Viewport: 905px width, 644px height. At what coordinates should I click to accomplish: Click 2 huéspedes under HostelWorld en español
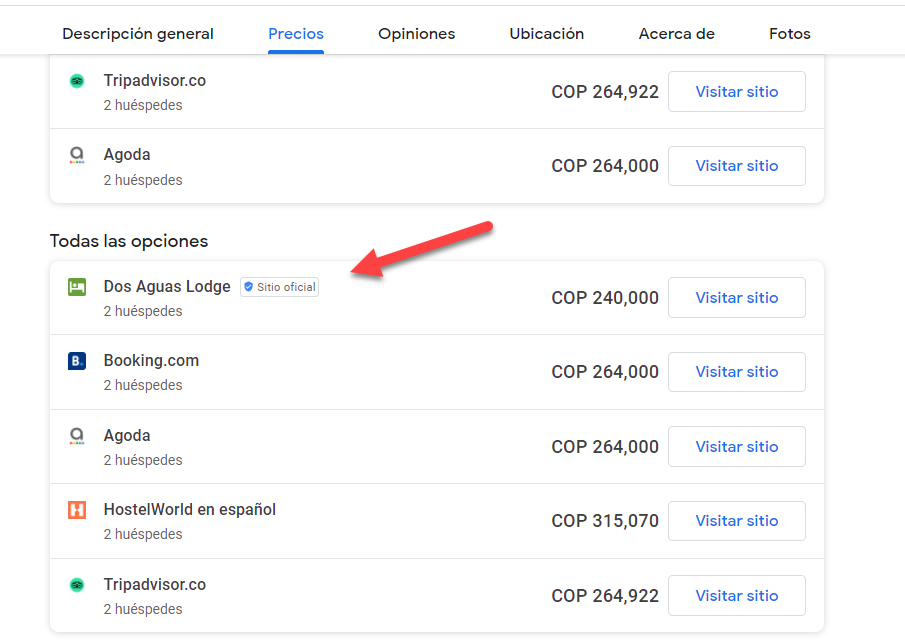tap(143, 534)
